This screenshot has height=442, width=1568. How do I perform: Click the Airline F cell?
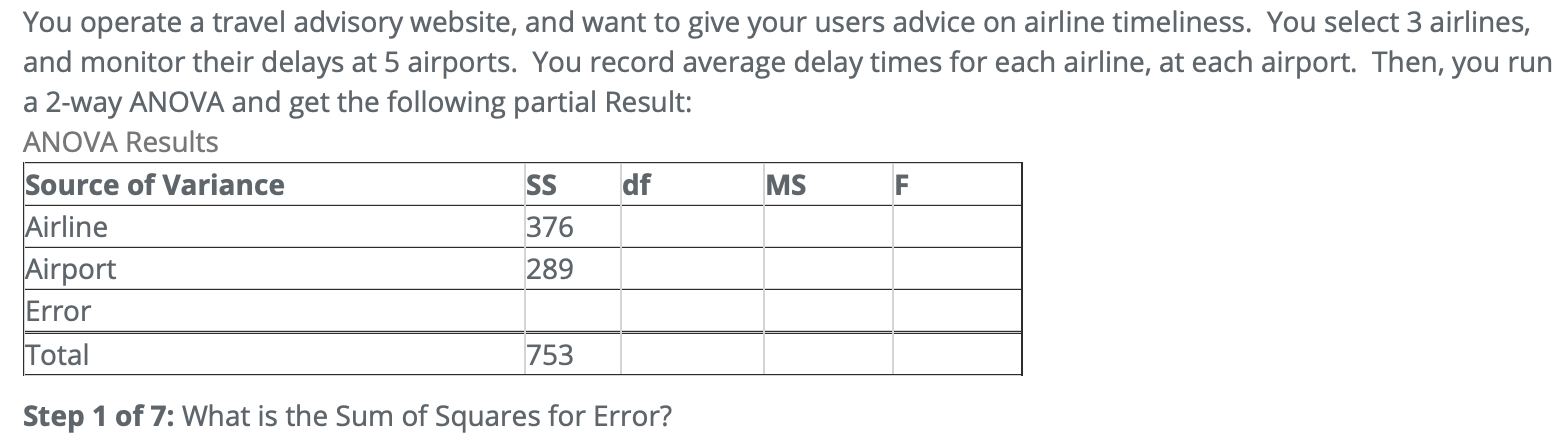pyautogui.click(x=957, y=227)
